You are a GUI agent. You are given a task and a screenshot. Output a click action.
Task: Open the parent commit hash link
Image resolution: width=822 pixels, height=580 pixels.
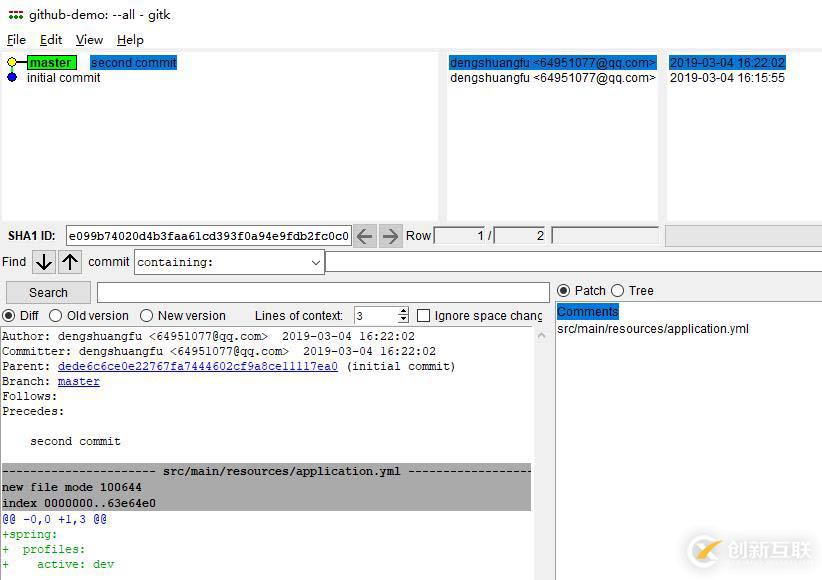(x=198, y=366)
